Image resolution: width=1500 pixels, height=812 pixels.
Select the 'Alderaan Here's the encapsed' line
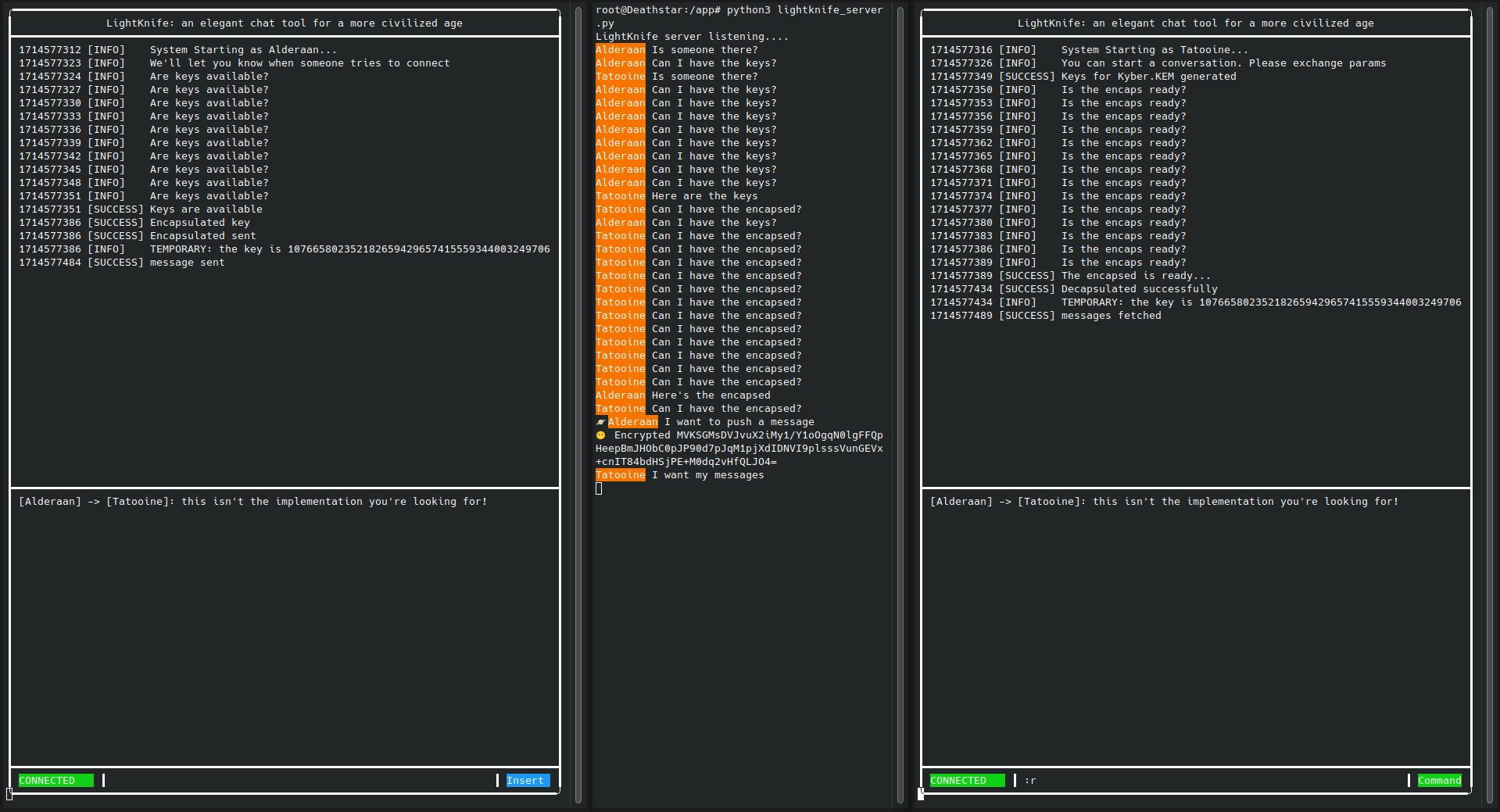(683, 395)
